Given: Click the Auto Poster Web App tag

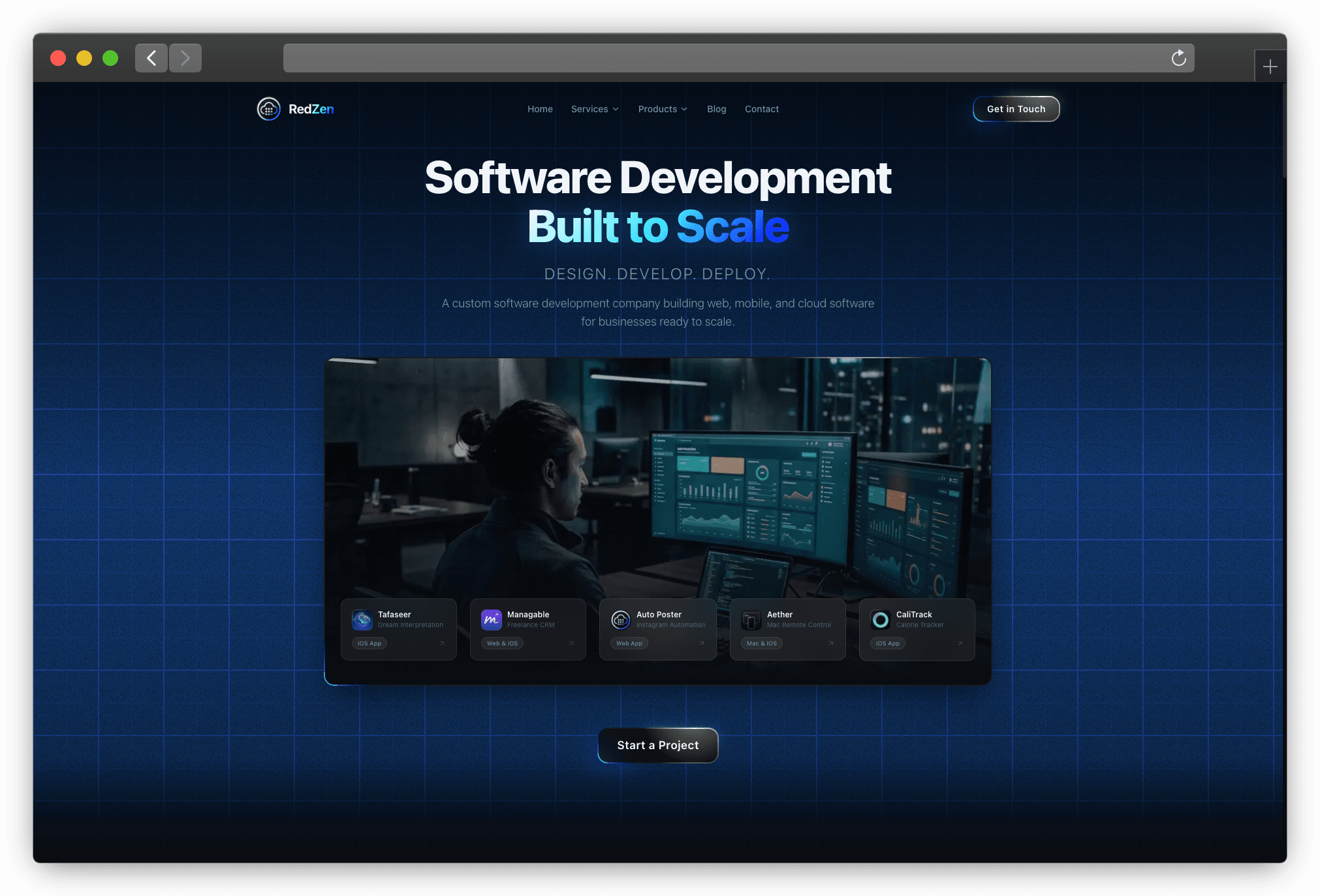Looking at the screenshot, I should (x=629, y=643).
